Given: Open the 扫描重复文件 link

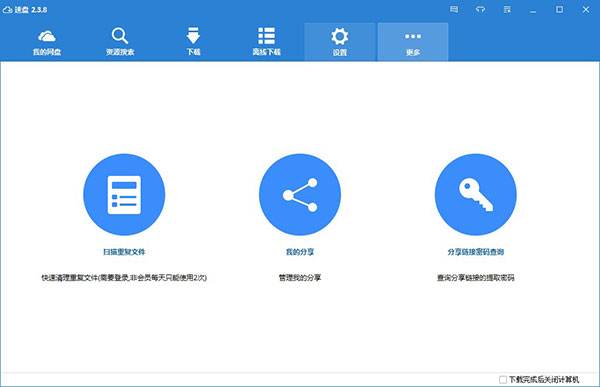Looking at the screenshot, I should coord(124,252).
